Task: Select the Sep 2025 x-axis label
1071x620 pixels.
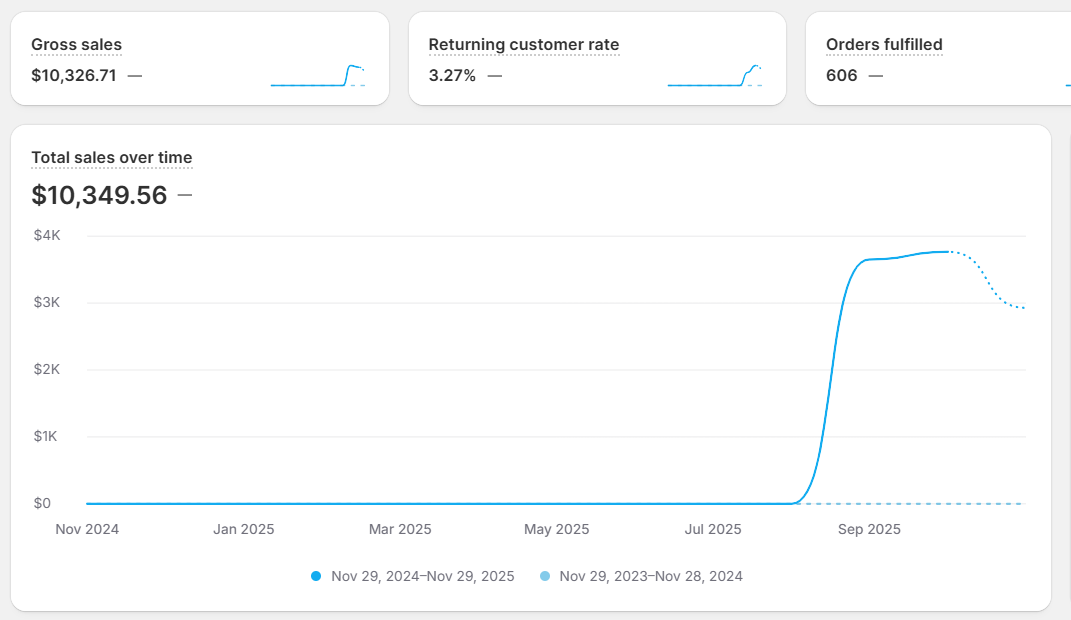Action: pyautogui.click(x=869, y=529)
